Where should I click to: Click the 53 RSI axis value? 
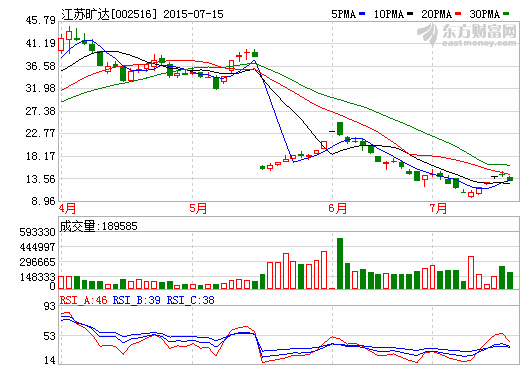coord(50,336)
